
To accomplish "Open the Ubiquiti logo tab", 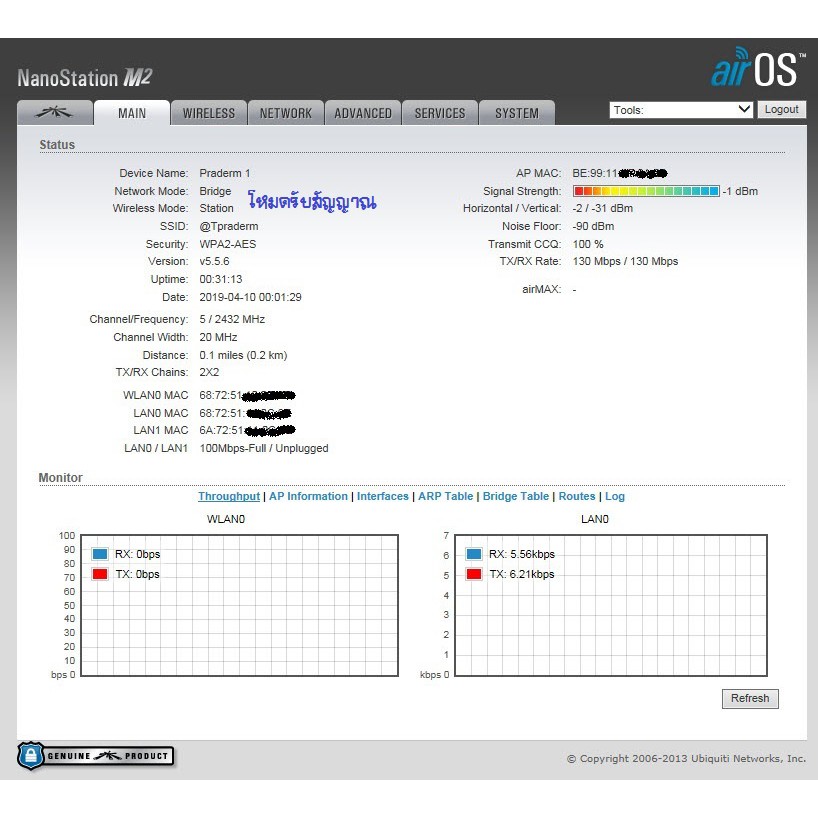I will (x=54, y=113).
